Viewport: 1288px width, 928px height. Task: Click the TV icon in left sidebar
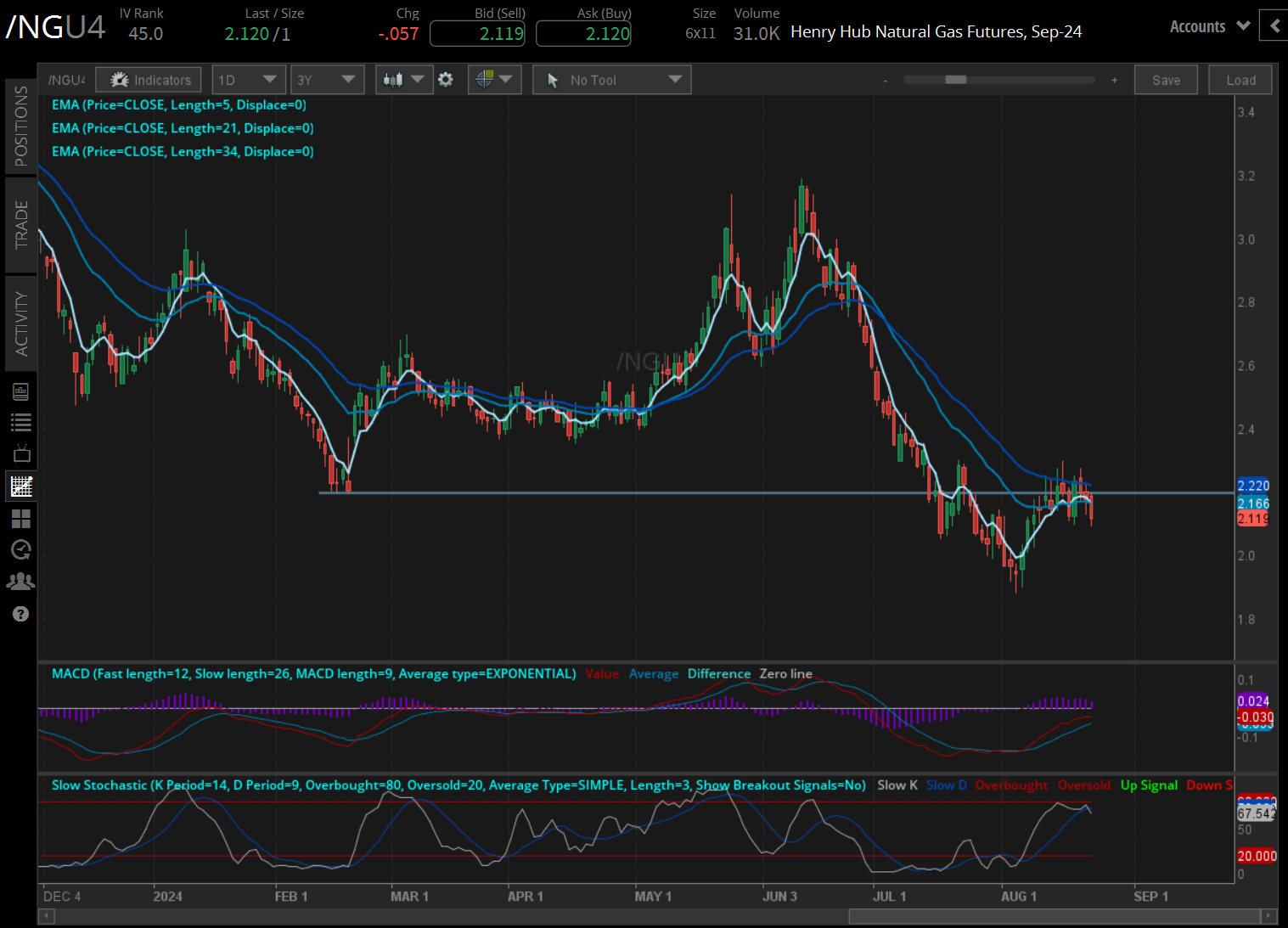coord(21,453)
